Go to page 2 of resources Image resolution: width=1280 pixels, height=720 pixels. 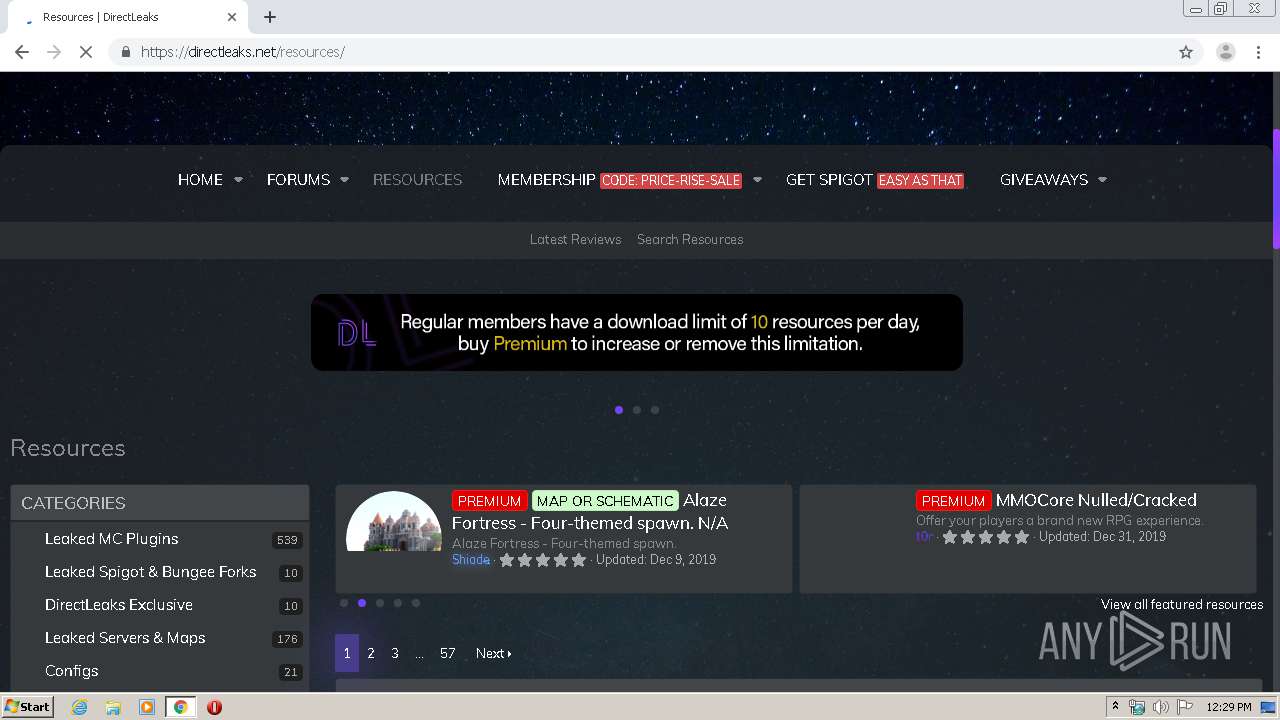(x=371, y=653)
